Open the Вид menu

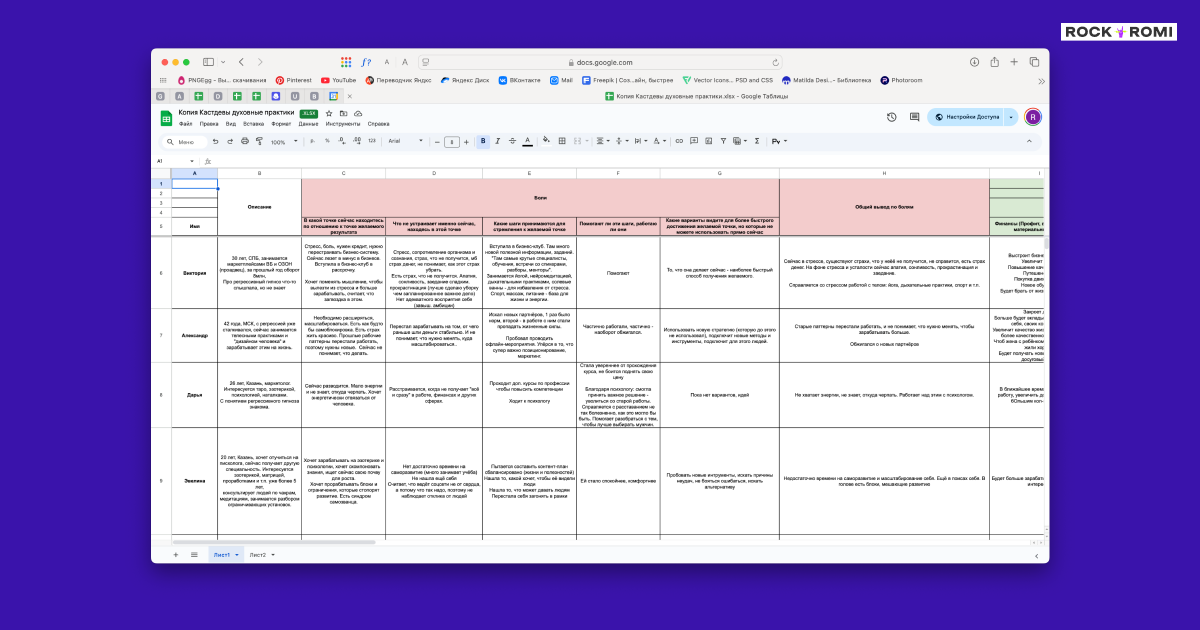[x=231, y=124]
